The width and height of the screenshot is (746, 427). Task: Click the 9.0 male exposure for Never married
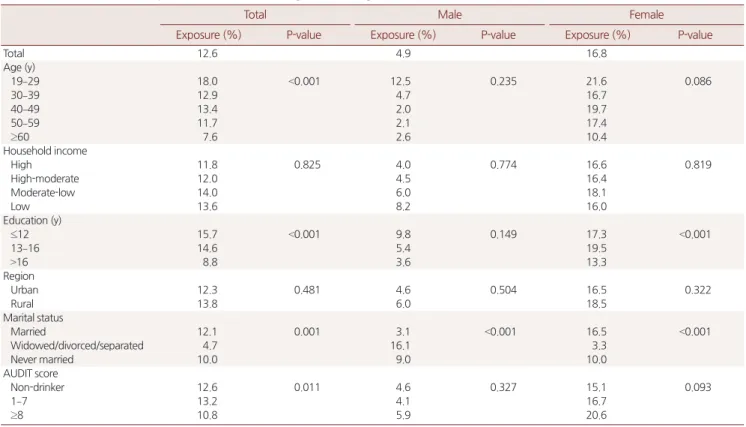(403, 359)
